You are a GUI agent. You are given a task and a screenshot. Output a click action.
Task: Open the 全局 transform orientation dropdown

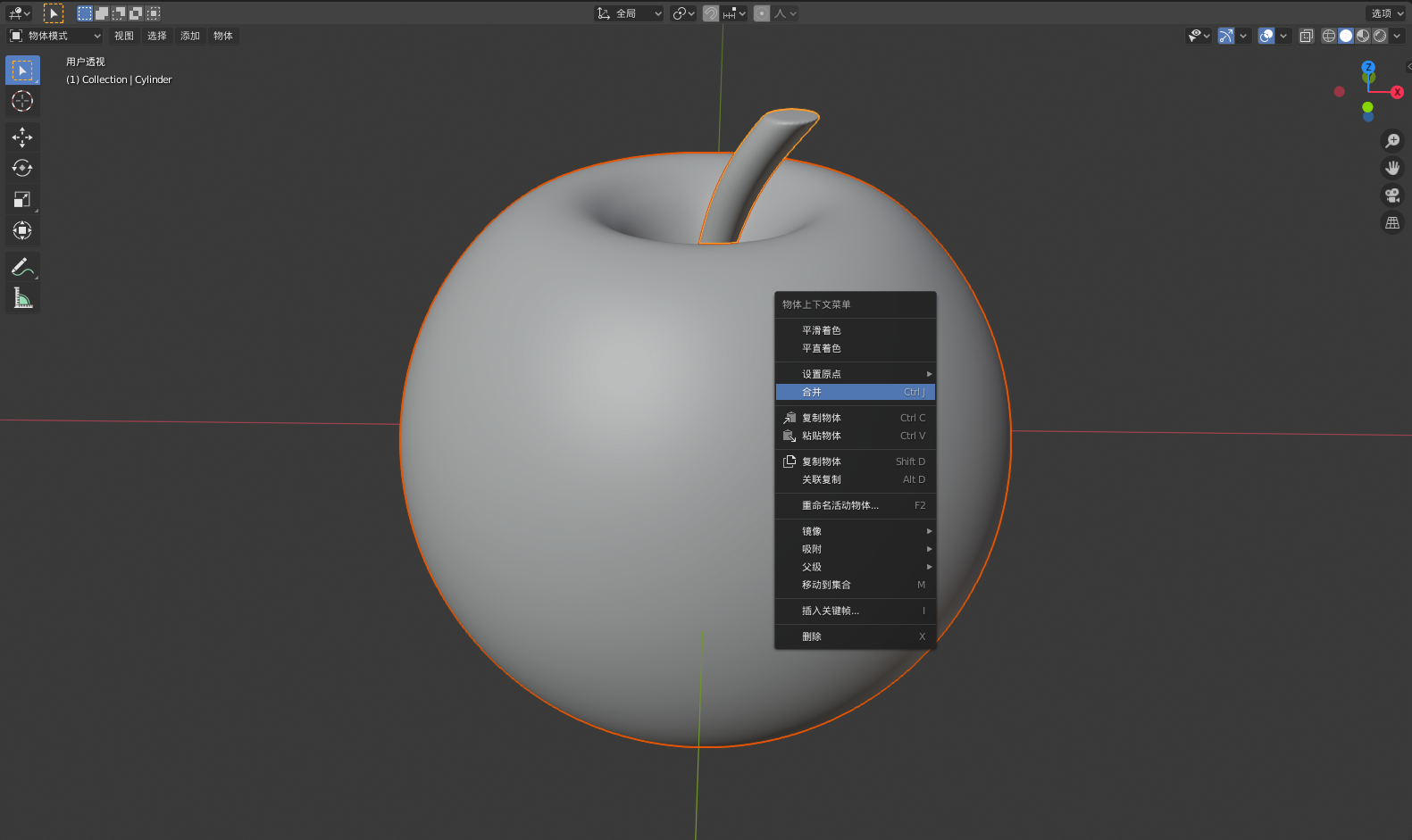coord(629,13)
